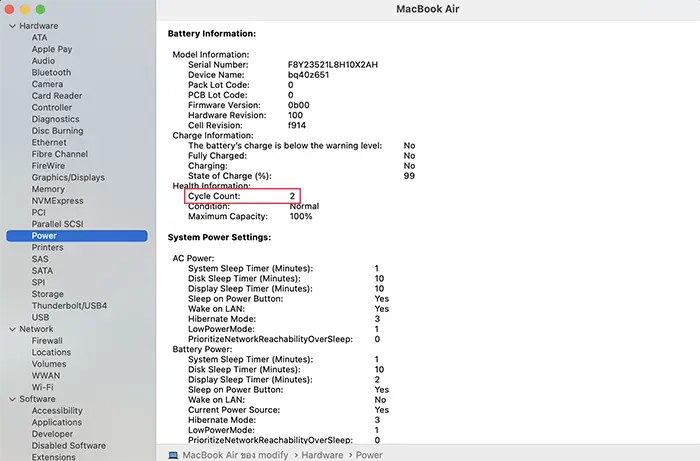Select Locations under Network
700x461 pixels.
tap(51, 352)
